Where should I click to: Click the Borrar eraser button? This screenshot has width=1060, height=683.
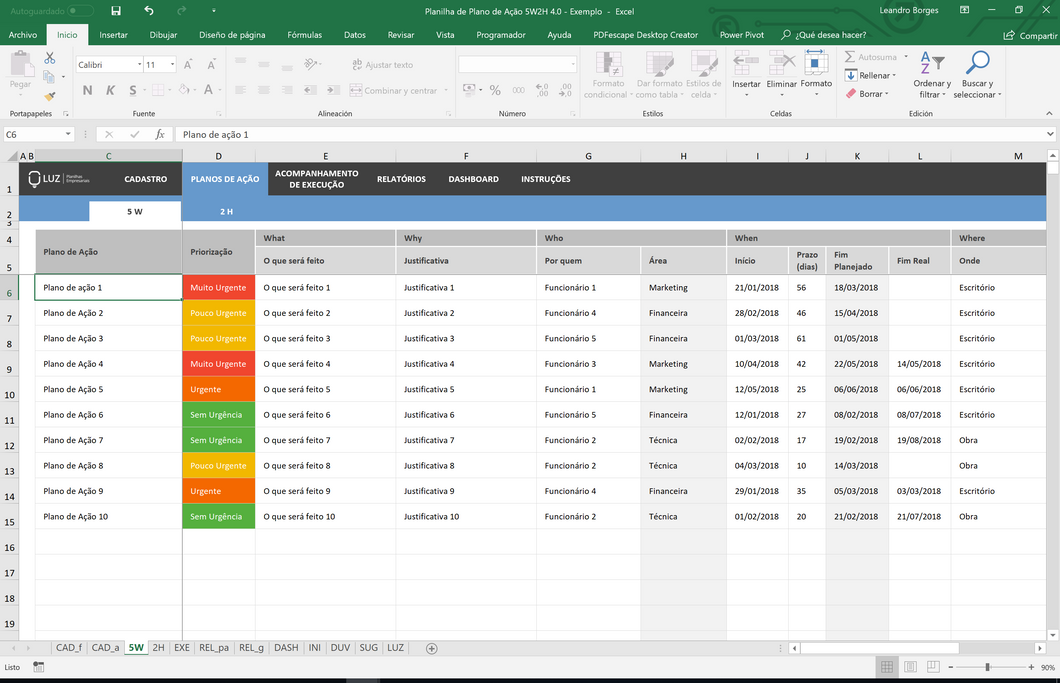click(867, 94)
